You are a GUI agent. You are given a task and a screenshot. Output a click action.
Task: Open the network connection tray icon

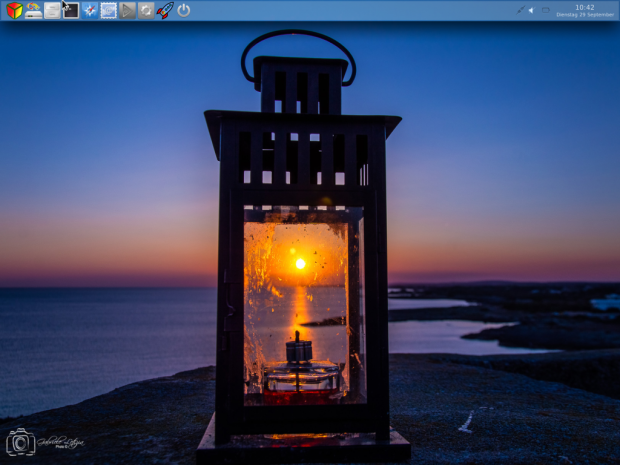click(x=520, y=10)
